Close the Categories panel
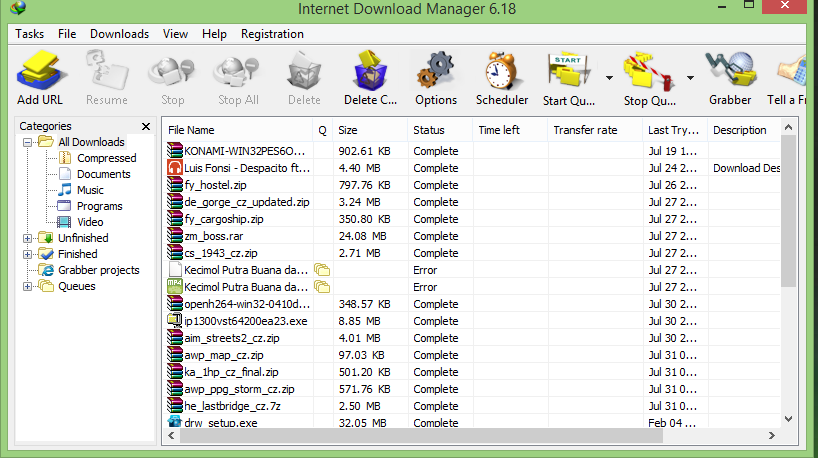Image resolution: width=818 pixels, height=458 pixels. pyautogui.click(x=146, y=126)
